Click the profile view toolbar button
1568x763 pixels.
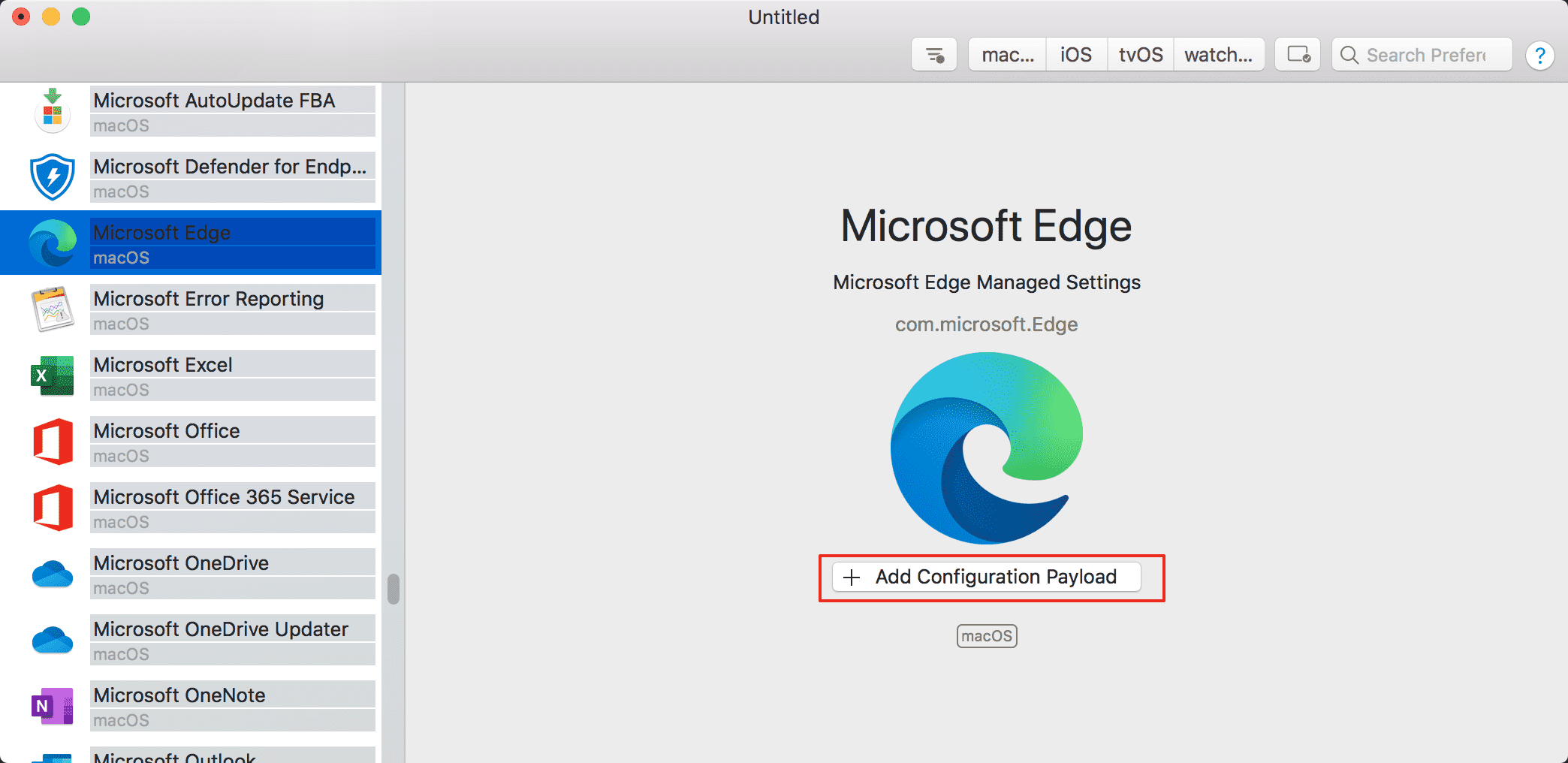pos(1298,55)
